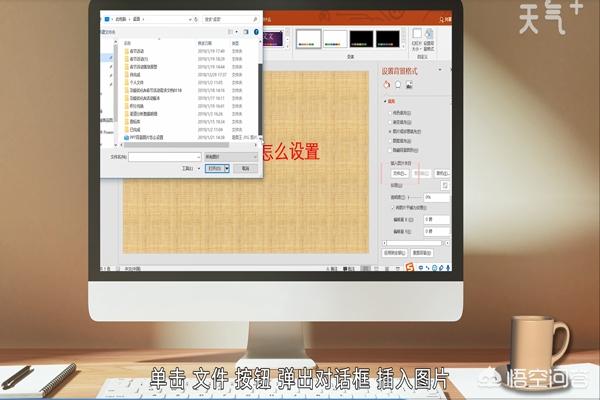The height and width of the screenshot is (400, 600).
Task: Click This PC in the breadcrumb path
Action: point(121,19)
